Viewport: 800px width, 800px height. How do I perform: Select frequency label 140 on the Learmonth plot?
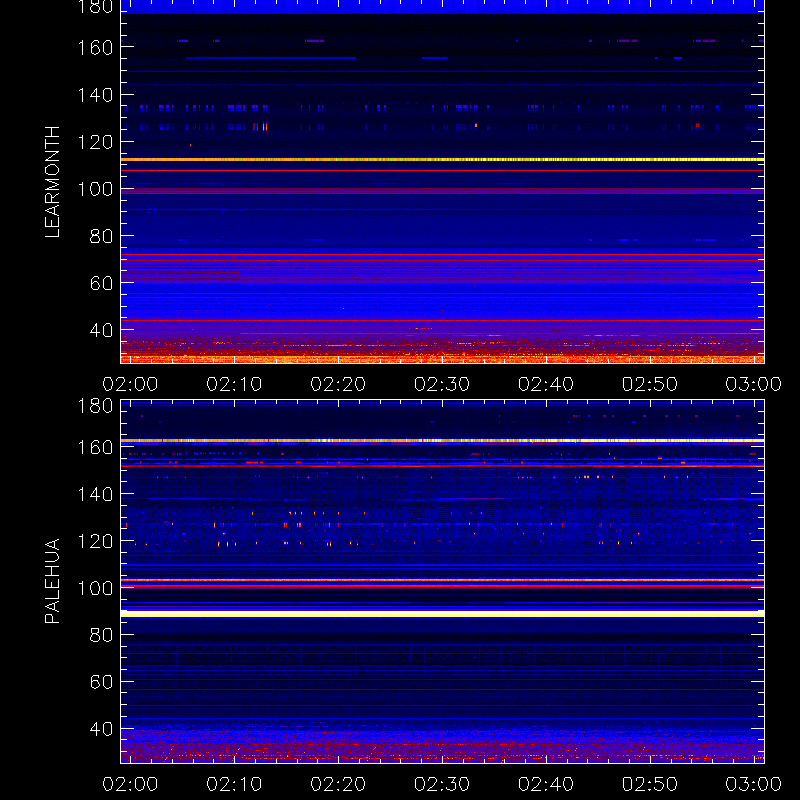(x=95, y=95)
